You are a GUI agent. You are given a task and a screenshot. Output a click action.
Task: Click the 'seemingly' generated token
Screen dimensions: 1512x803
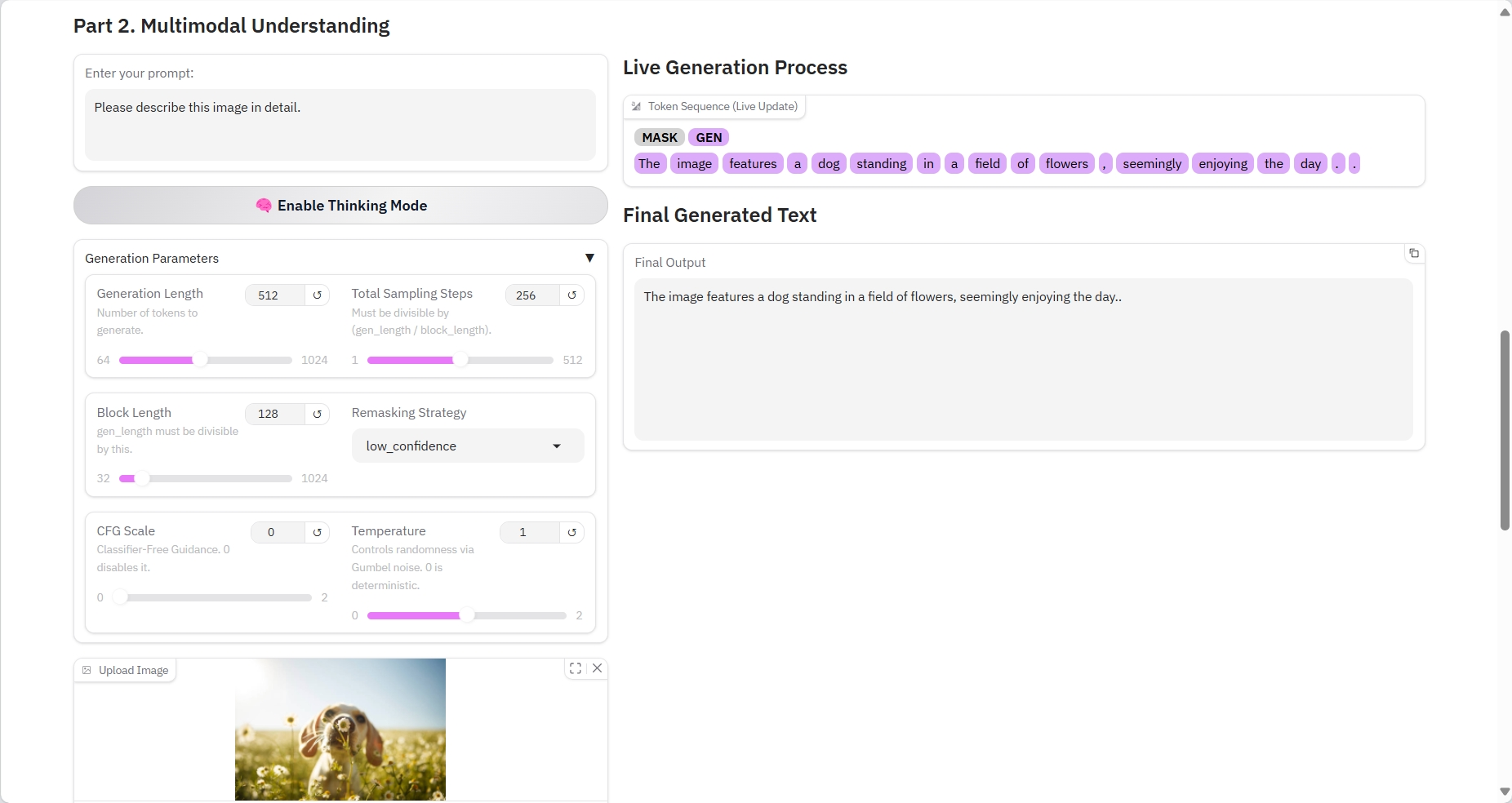click(x=1151, y=164)
